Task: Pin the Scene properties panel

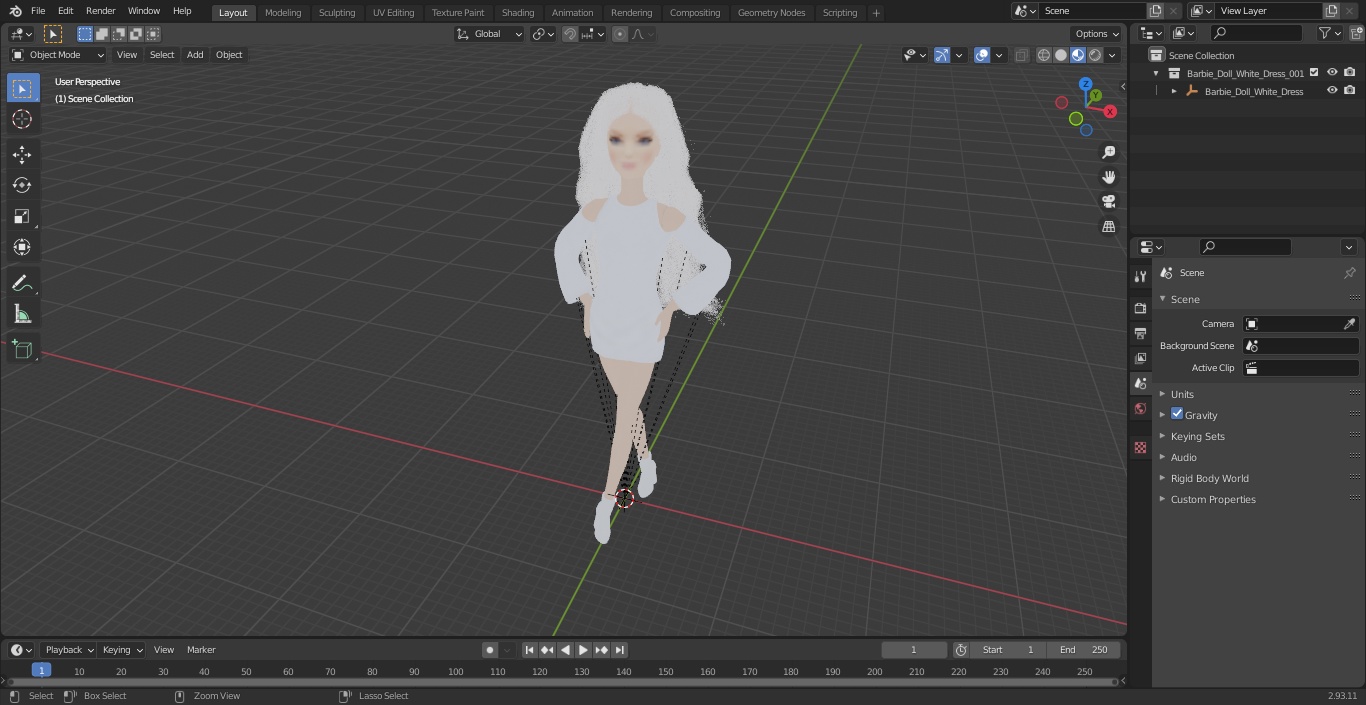Action: pyautogui.click(x=1349, y=273)
